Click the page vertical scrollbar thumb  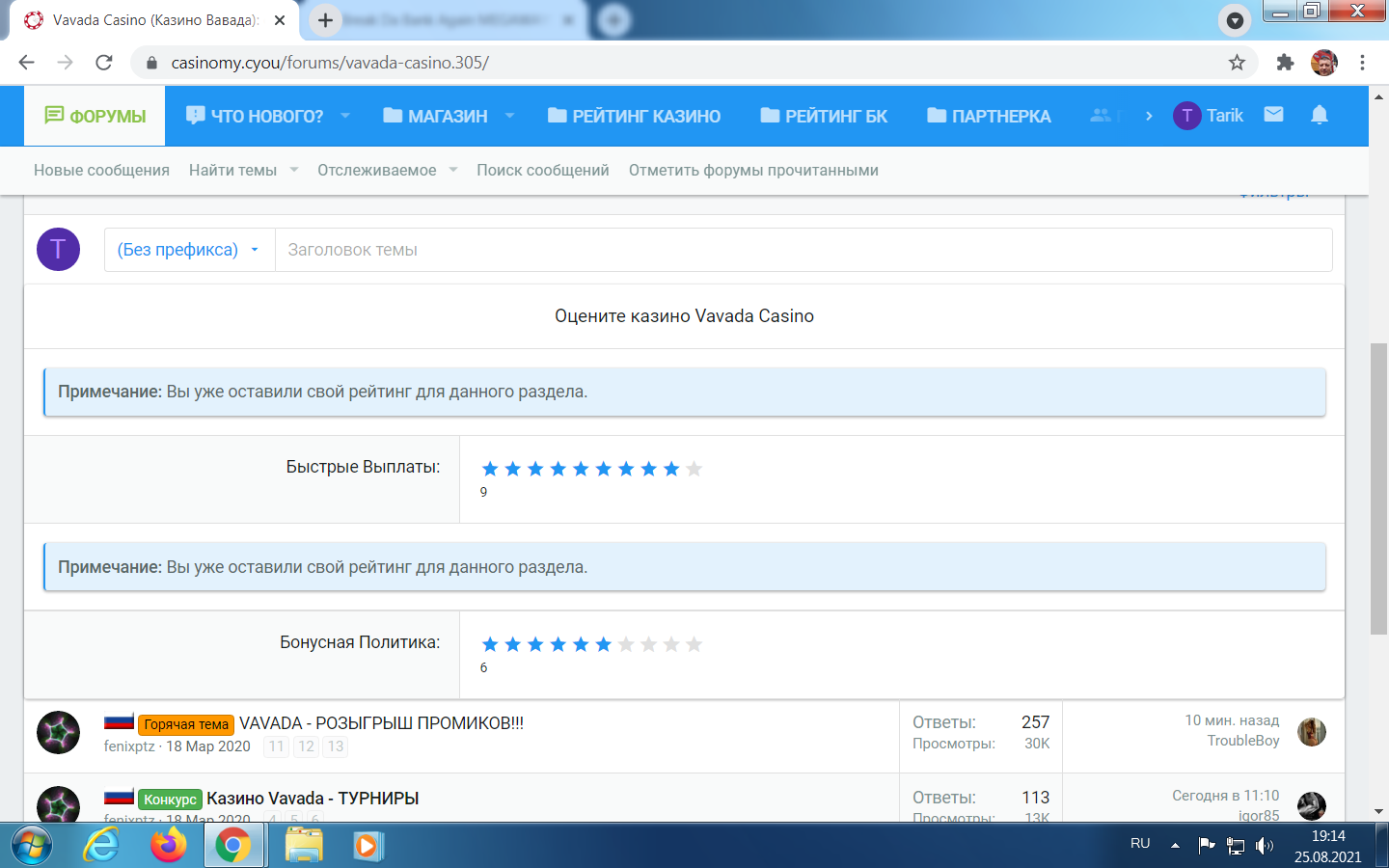coord(1379,488)
